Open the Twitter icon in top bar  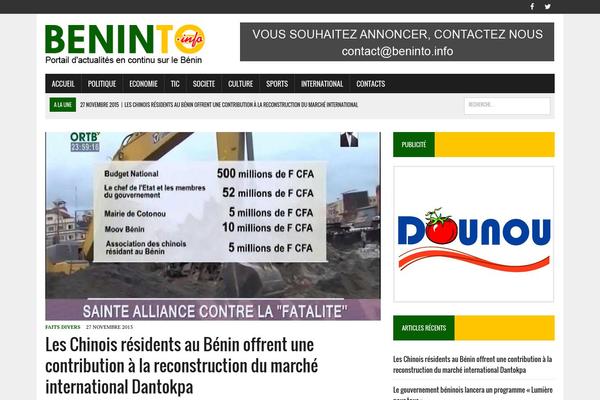coord(548,7)
